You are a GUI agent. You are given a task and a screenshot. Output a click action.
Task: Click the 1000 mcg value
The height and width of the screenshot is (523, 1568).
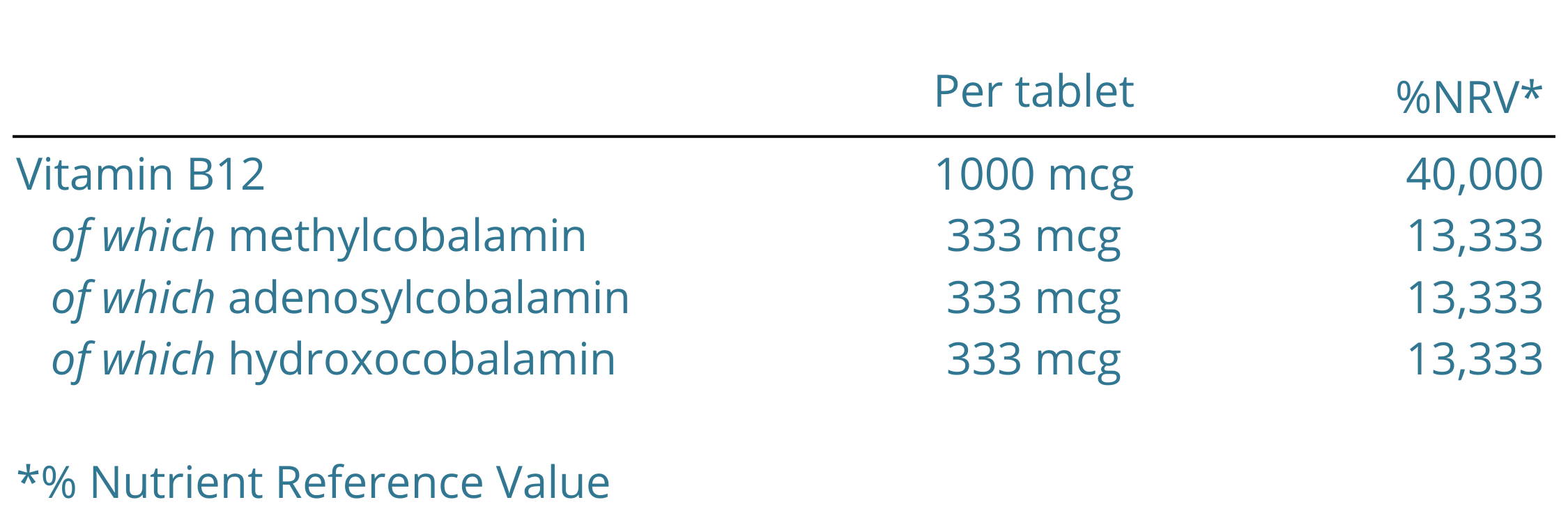coord(1034,177)
